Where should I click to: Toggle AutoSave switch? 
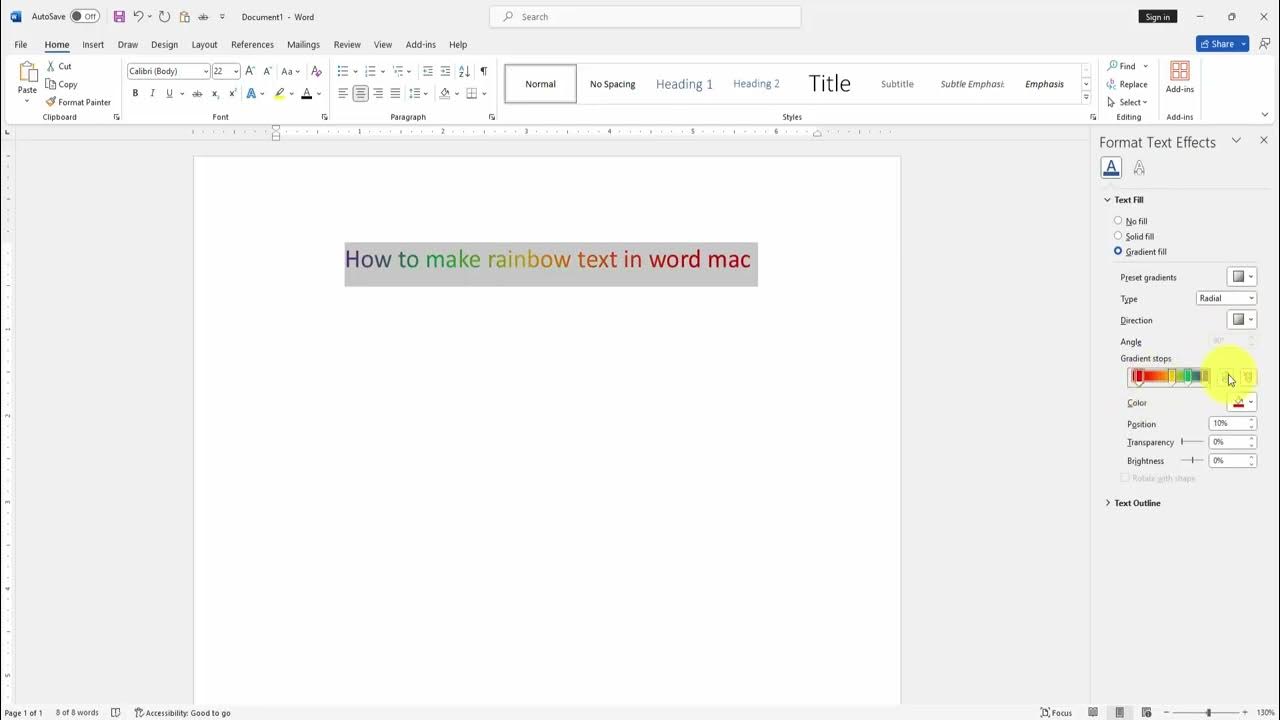click(x=84, y=17)
